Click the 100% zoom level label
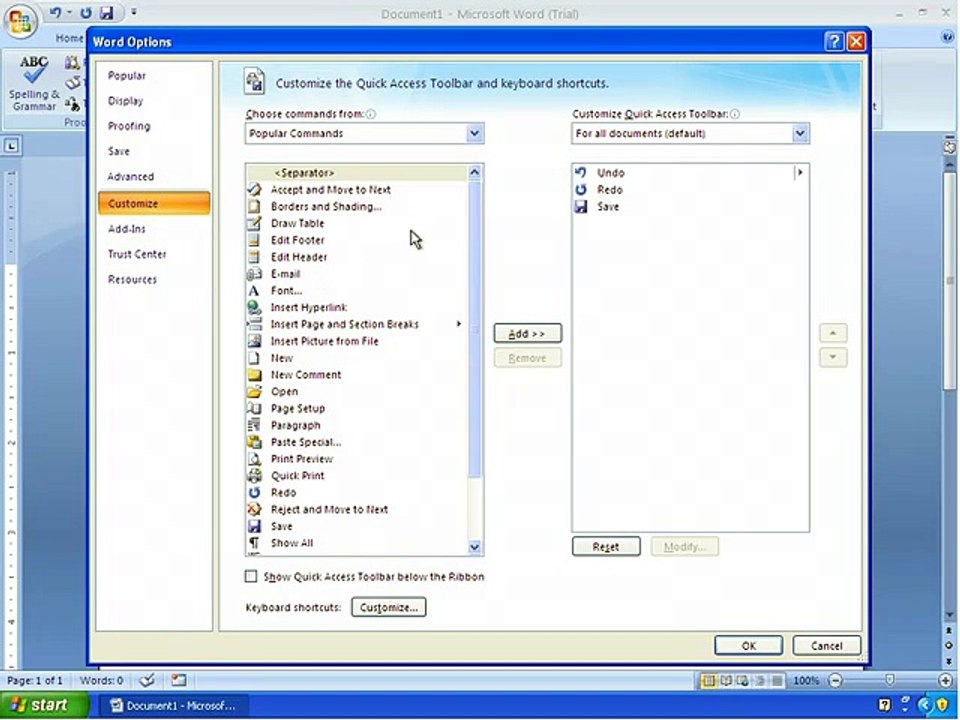 point(806,680)
